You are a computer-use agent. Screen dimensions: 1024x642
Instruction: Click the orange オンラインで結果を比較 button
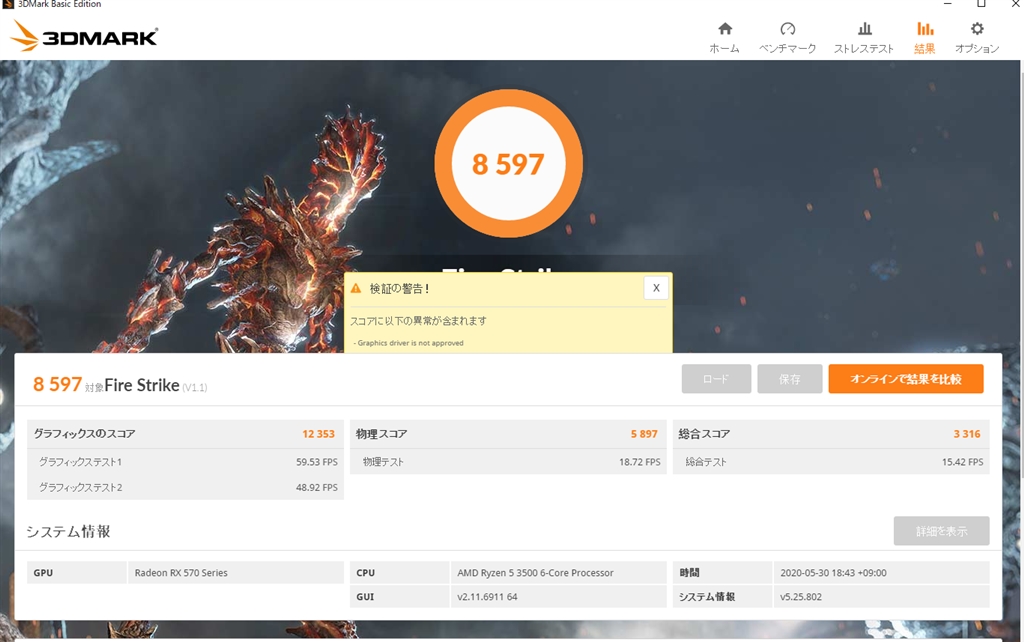point(906,379)
